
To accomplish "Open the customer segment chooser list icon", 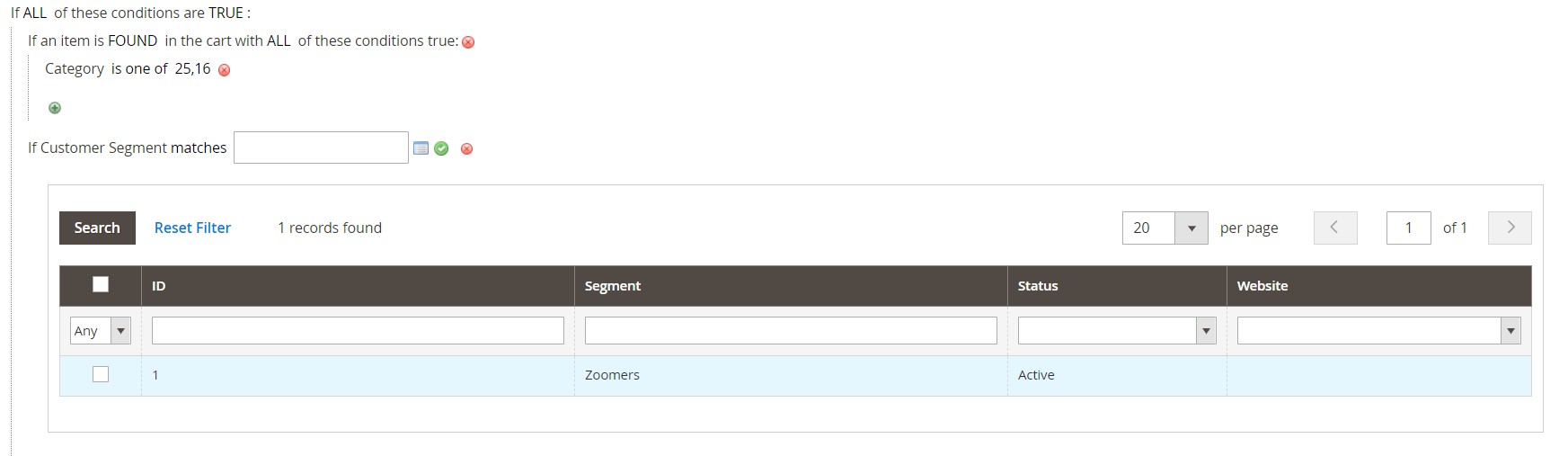I will click(421, 148).
